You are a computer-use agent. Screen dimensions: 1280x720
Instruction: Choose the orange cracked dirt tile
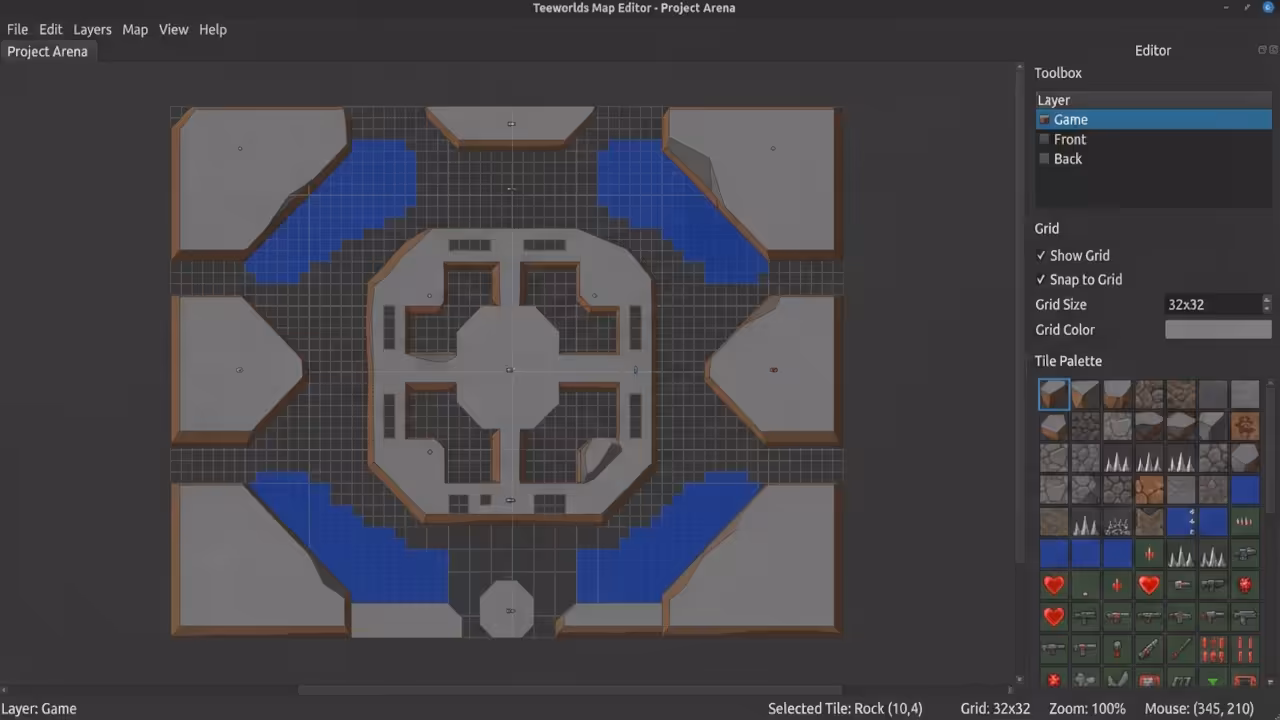(1149, 490)
